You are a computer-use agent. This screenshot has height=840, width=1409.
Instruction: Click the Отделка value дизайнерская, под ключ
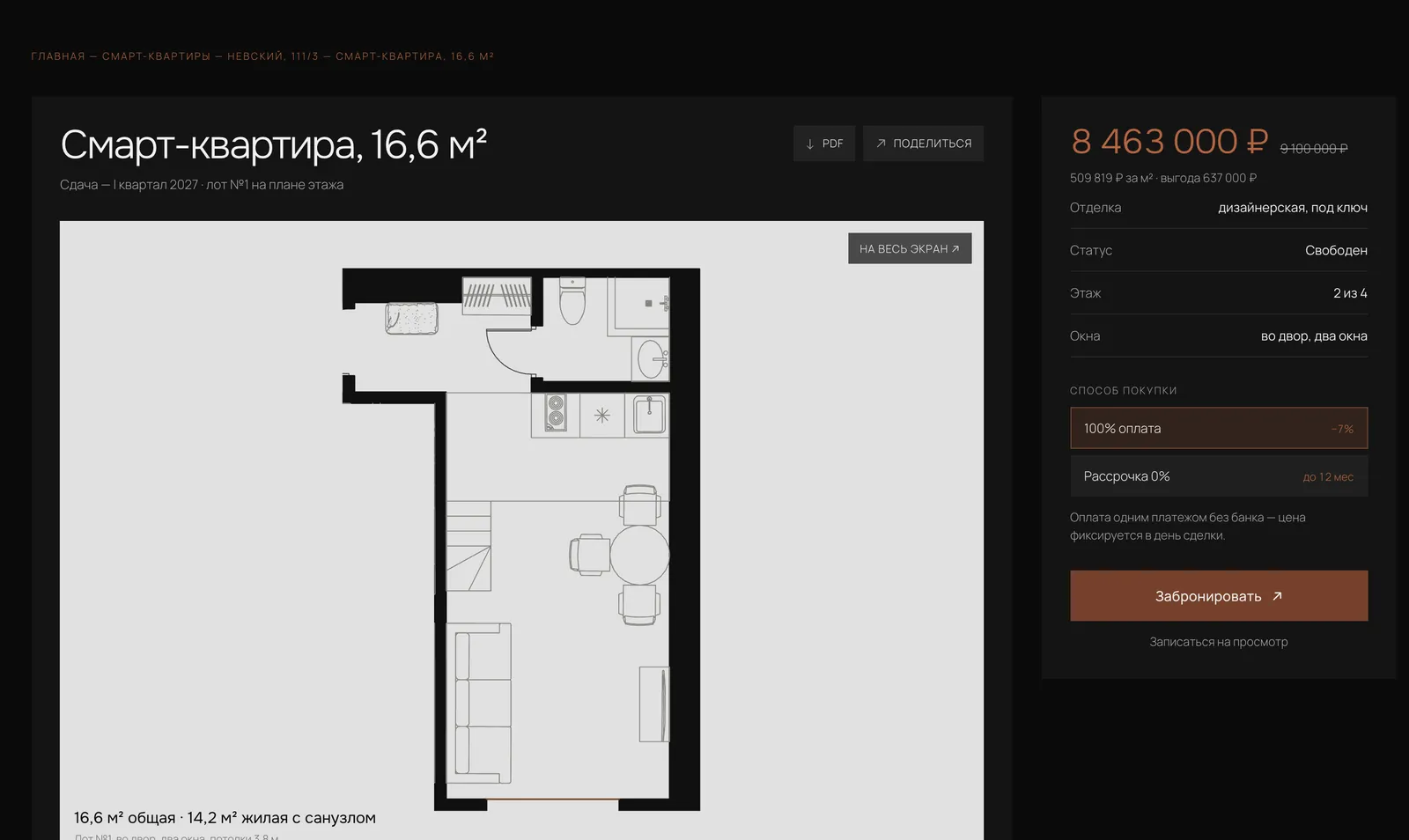pyautogui.click(x=1293, y=208)
